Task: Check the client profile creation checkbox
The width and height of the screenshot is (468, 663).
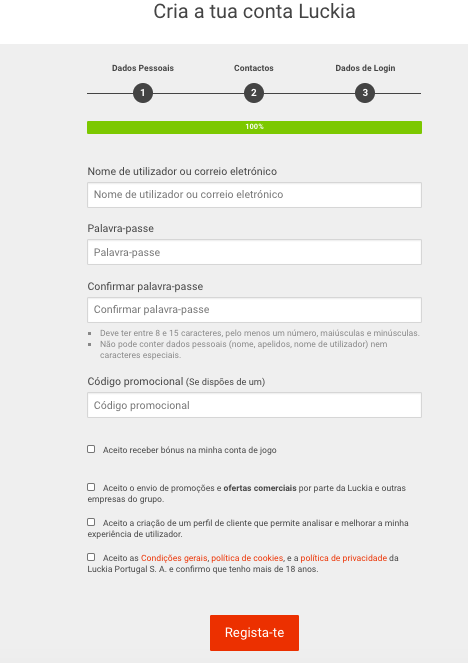Action: tap(91, 522)
